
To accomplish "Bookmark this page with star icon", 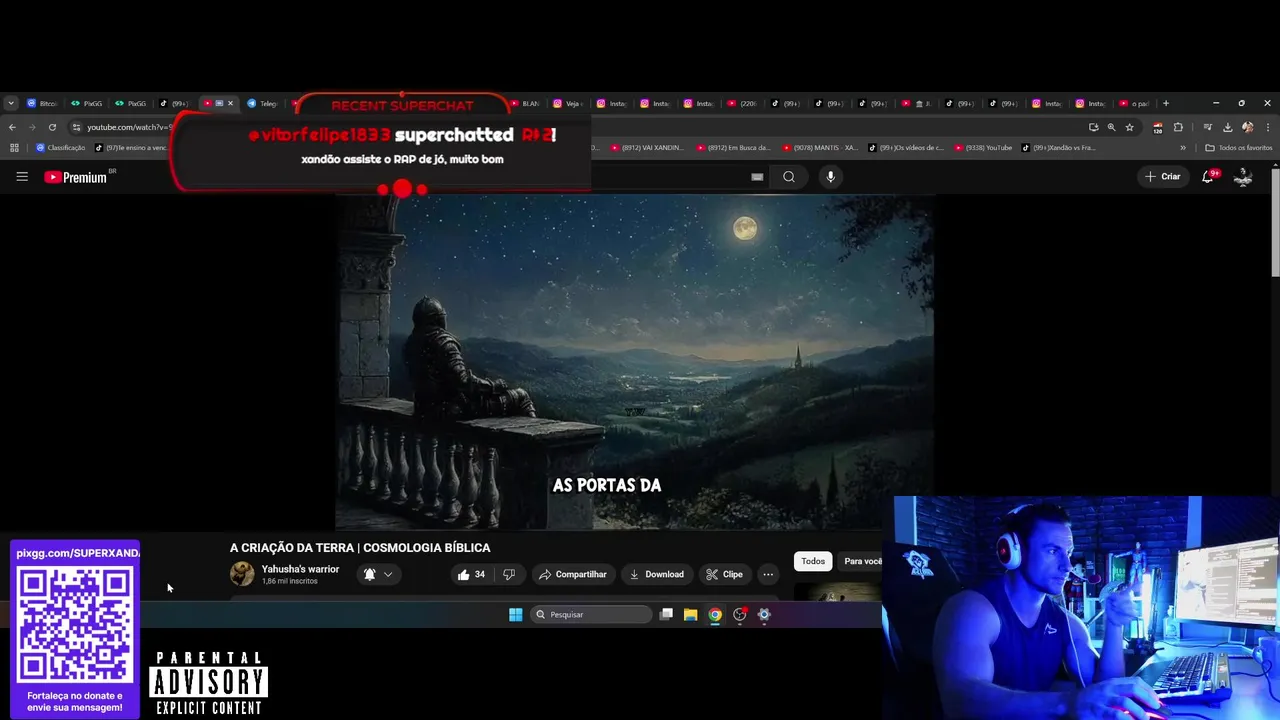I will click(x=1129, y=127).
